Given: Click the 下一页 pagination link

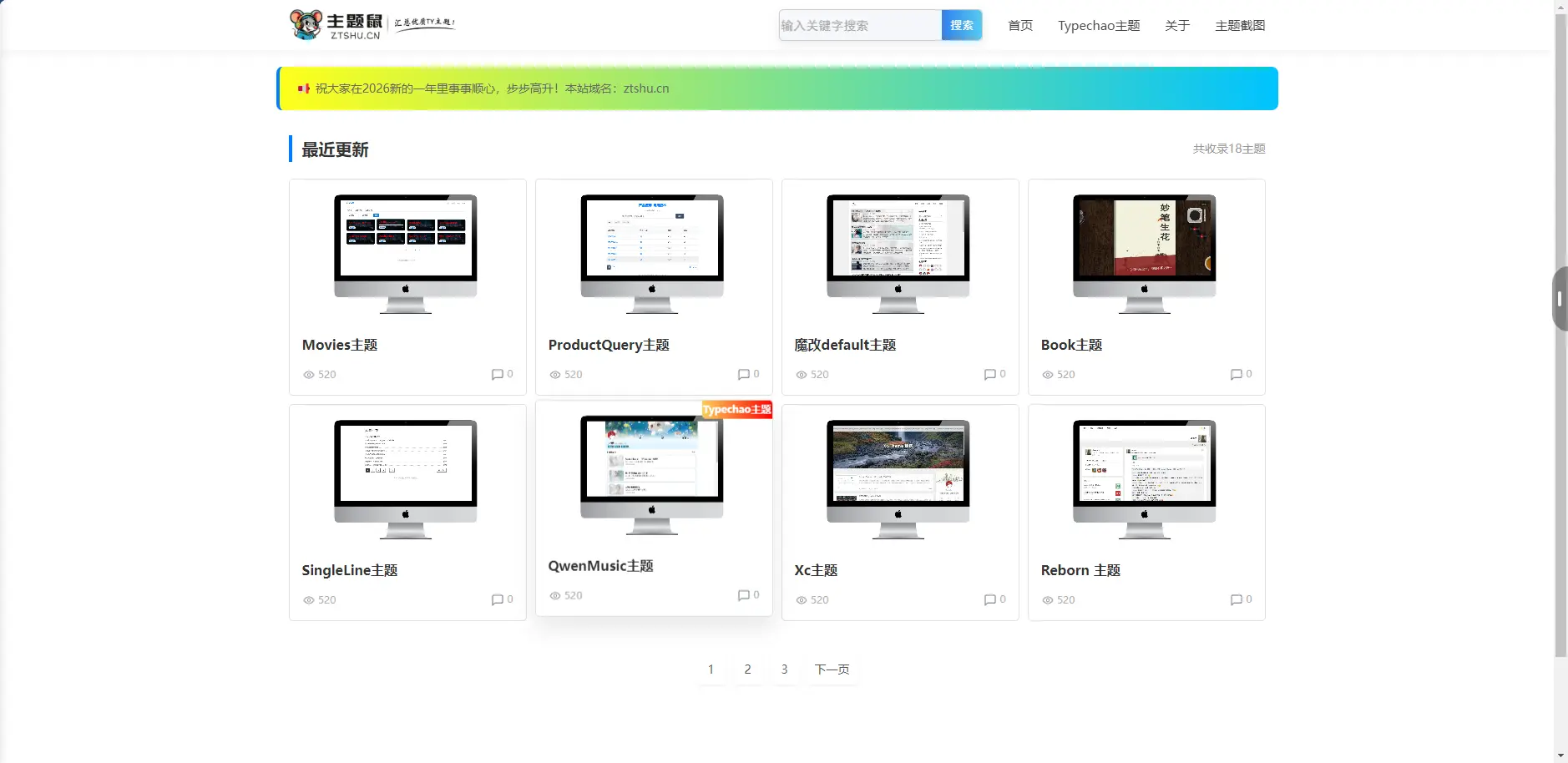Looking at the screenshot, I should tap(832, 670).
